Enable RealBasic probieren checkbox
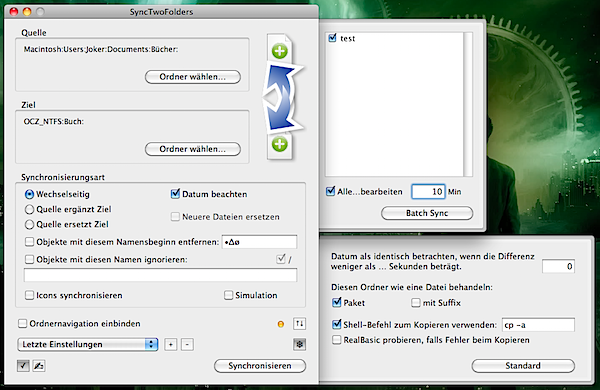Screen dimensions: 600x390 pos(337,340)
